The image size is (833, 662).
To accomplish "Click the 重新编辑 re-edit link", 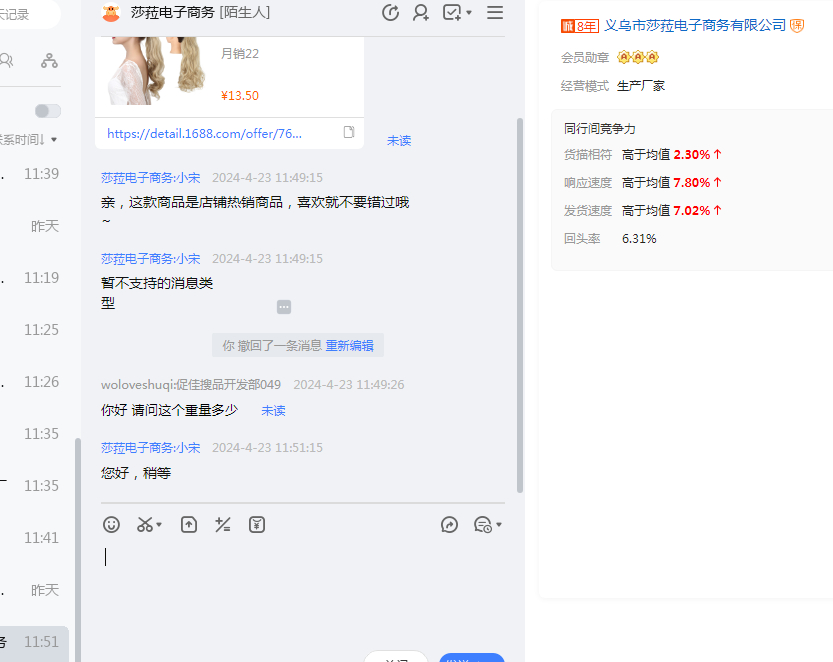I will point(349,346).
